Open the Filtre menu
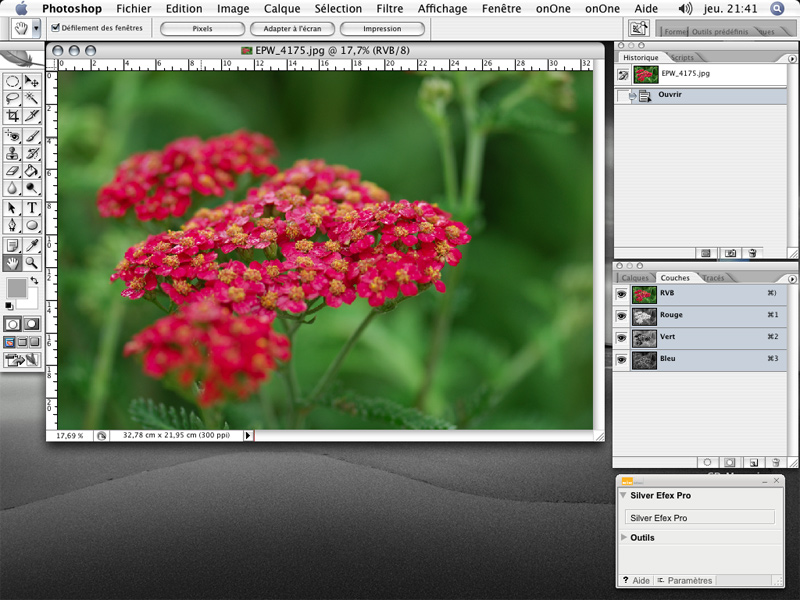The width and height of the screenshot is (800, 600). (x=390, y=9)
